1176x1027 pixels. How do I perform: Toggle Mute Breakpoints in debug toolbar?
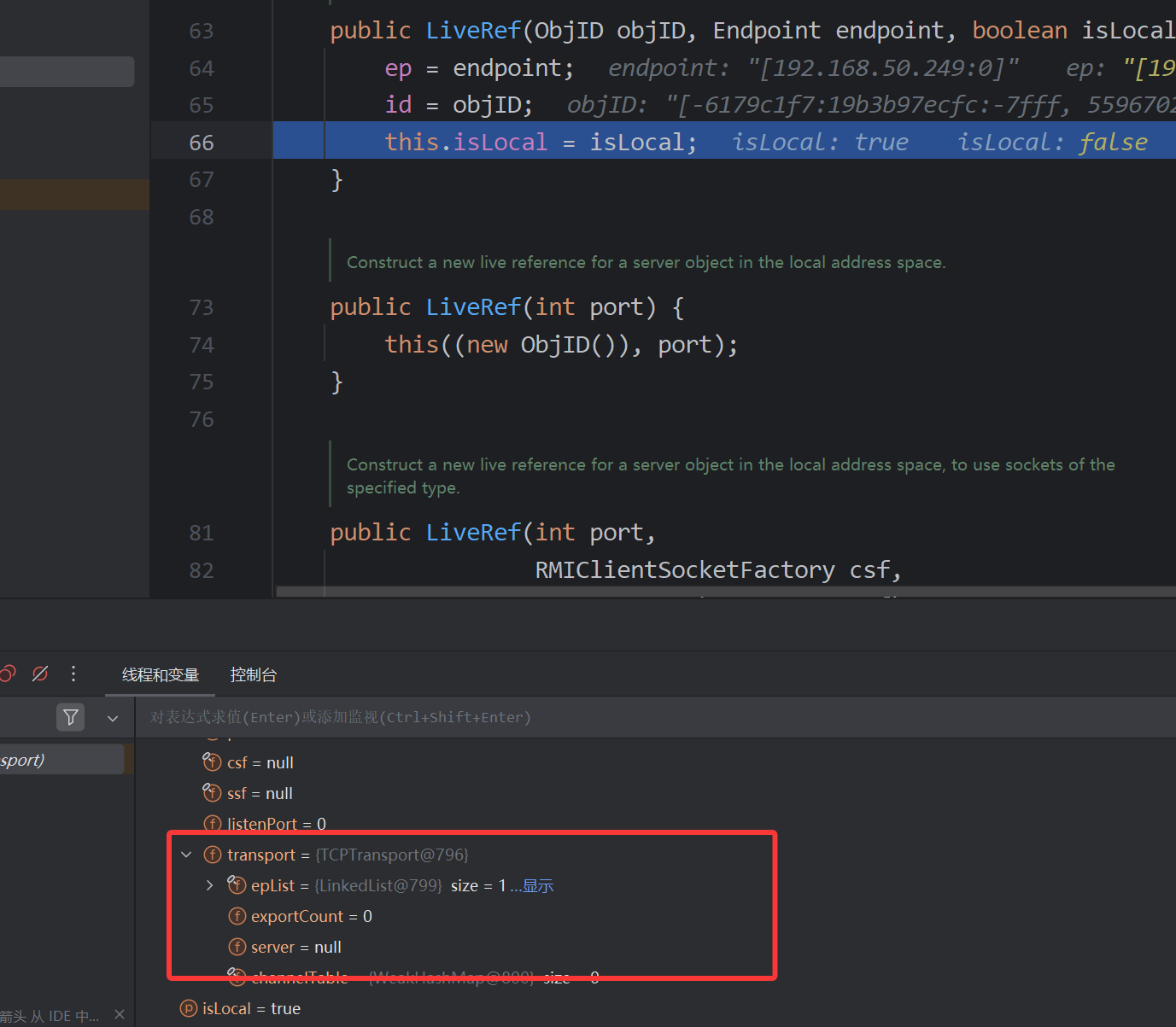(x=40, y=674)
